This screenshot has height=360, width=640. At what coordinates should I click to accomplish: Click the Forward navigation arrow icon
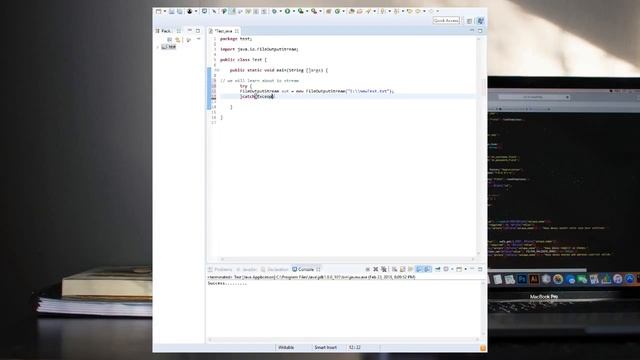pyautogui.click(x=431, y=11)
